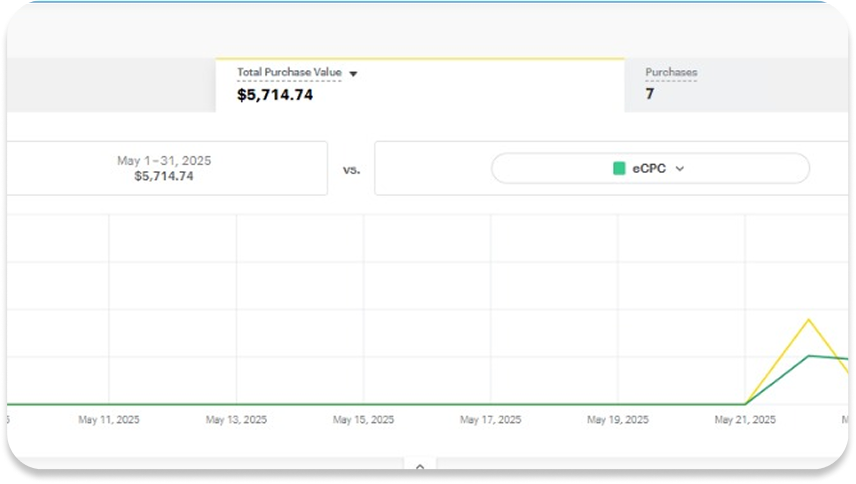This screenshot has width=856, height=484.
Task: Click the purchases count 7
Action: click(x=649, y=94)
